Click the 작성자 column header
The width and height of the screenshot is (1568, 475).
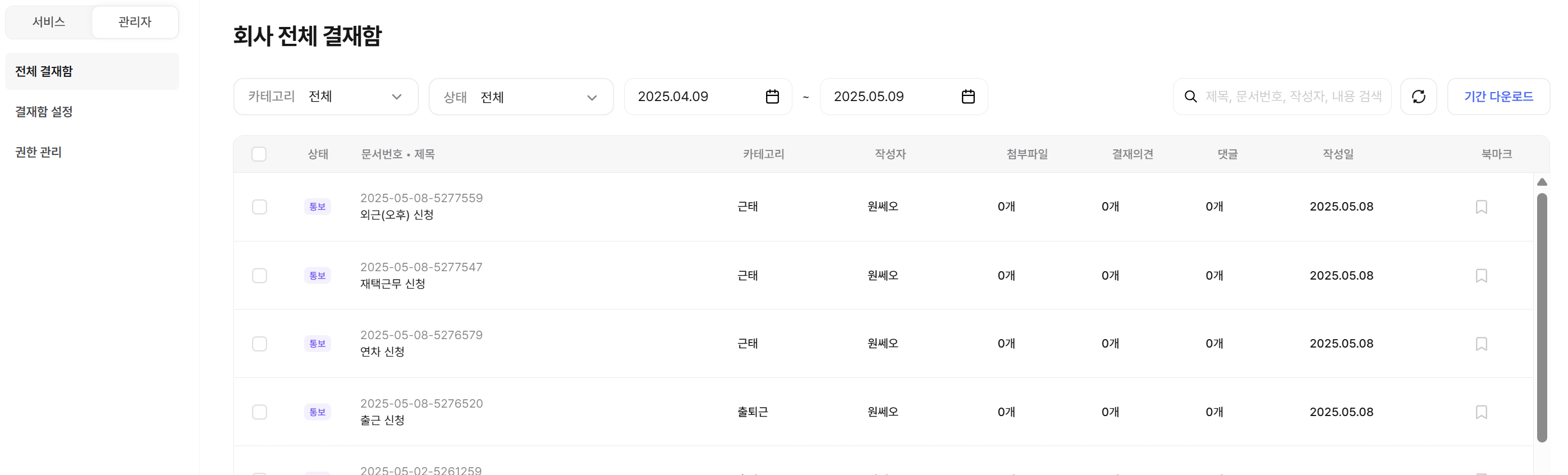890,154
